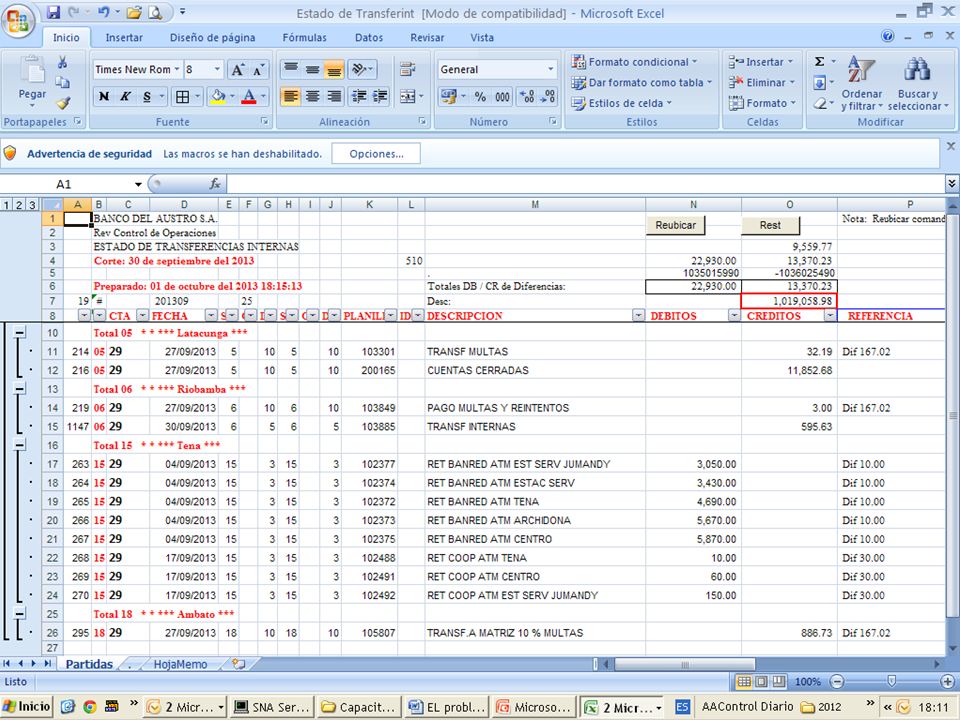Open the Revisar tab
960x720 pixels.
[x=427, y=37]
